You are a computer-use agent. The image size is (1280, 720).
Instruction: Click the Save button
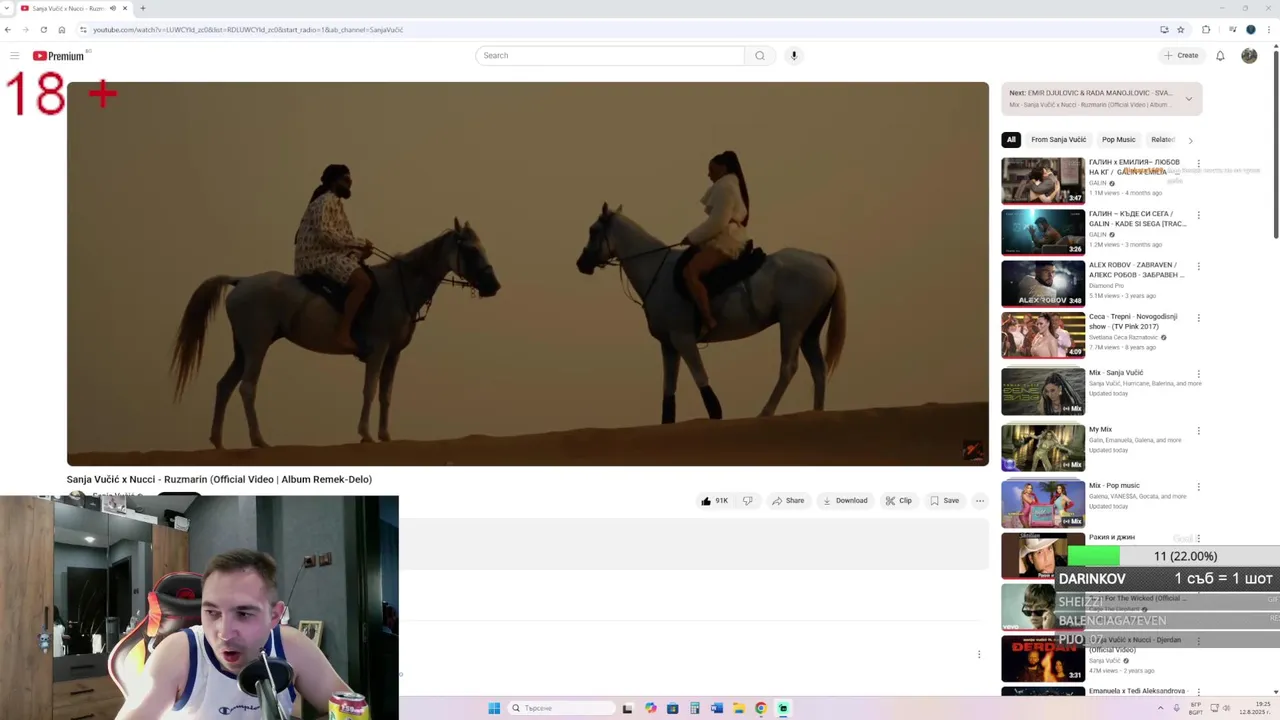944,501
